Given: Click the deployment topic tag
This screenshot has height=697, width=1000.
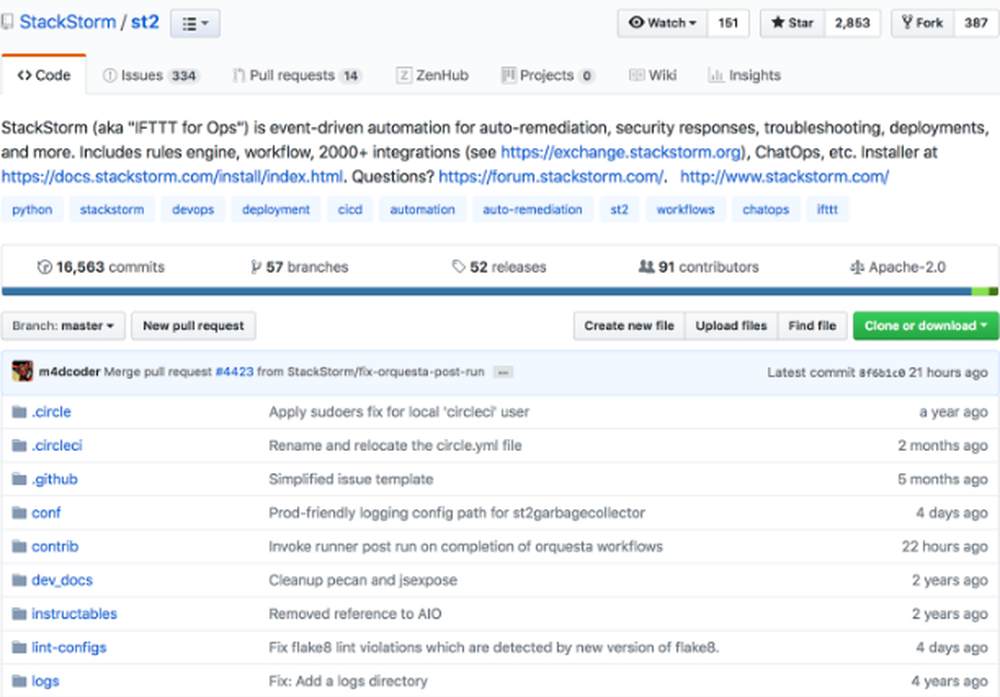Looking at the screenshot, I should point(276,210).
